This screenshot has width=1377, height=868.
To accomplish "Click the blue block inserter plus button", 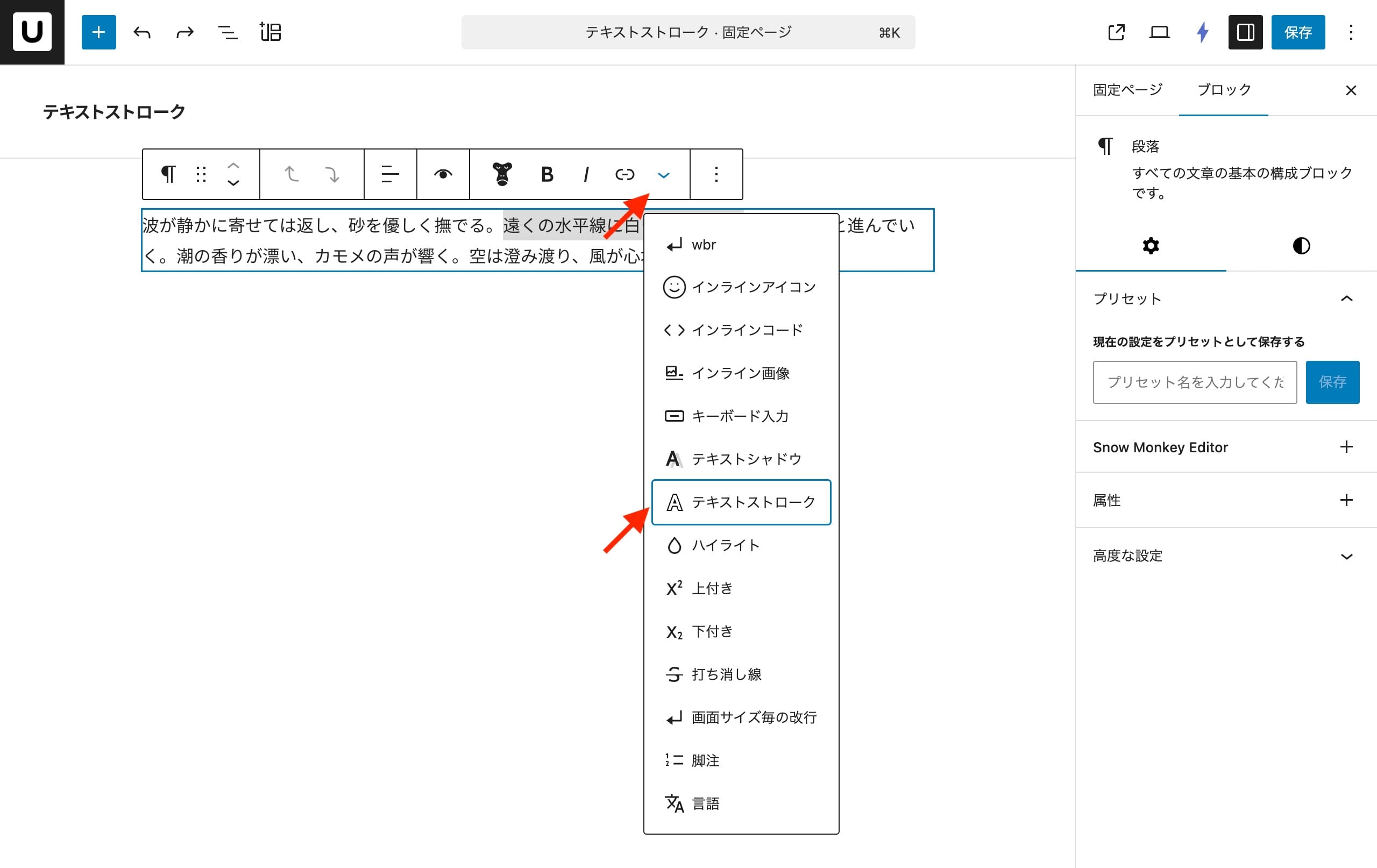I will 98,33.
